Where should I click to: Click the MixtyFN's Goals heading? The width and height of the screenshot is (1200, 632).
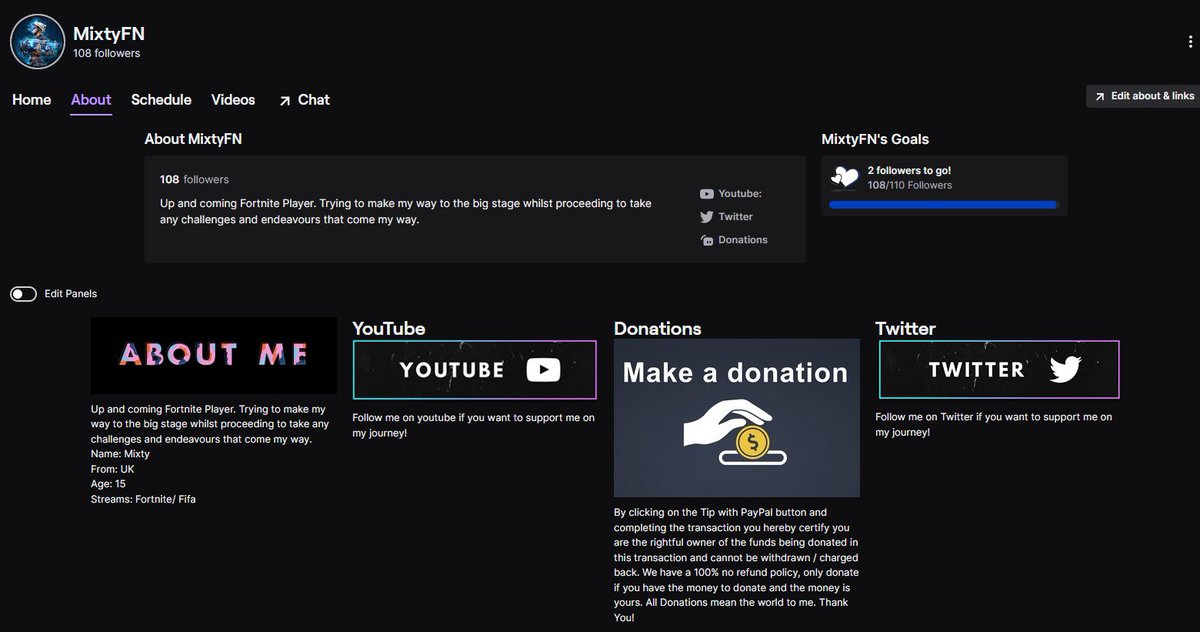click(875, 139)
